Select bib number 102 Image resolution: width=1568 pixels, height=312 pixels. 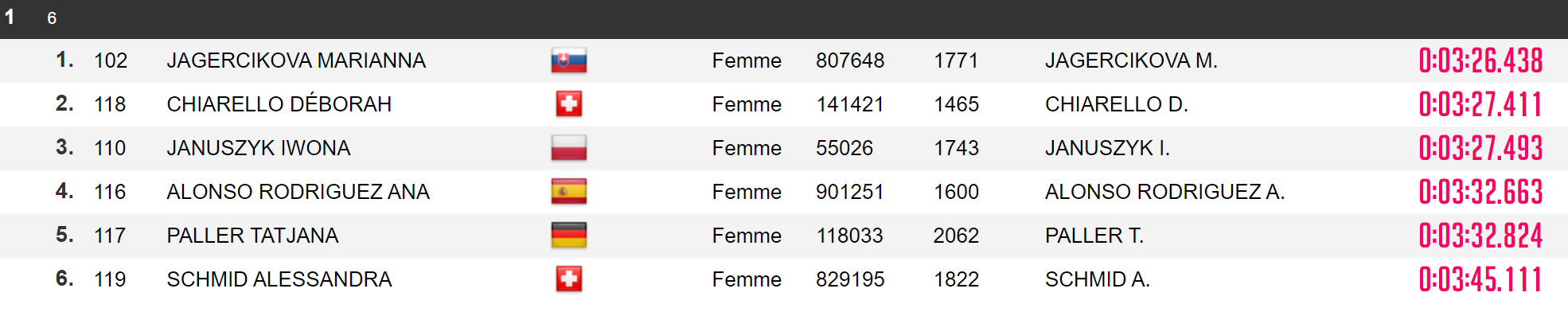pyautogui.click(x=111, y=60)
